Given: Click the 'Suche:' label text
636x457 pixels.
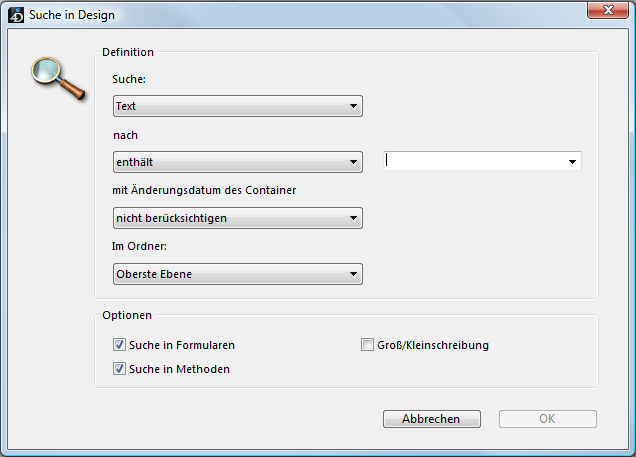Looking at the screenshot, I should tap(130, 78).
